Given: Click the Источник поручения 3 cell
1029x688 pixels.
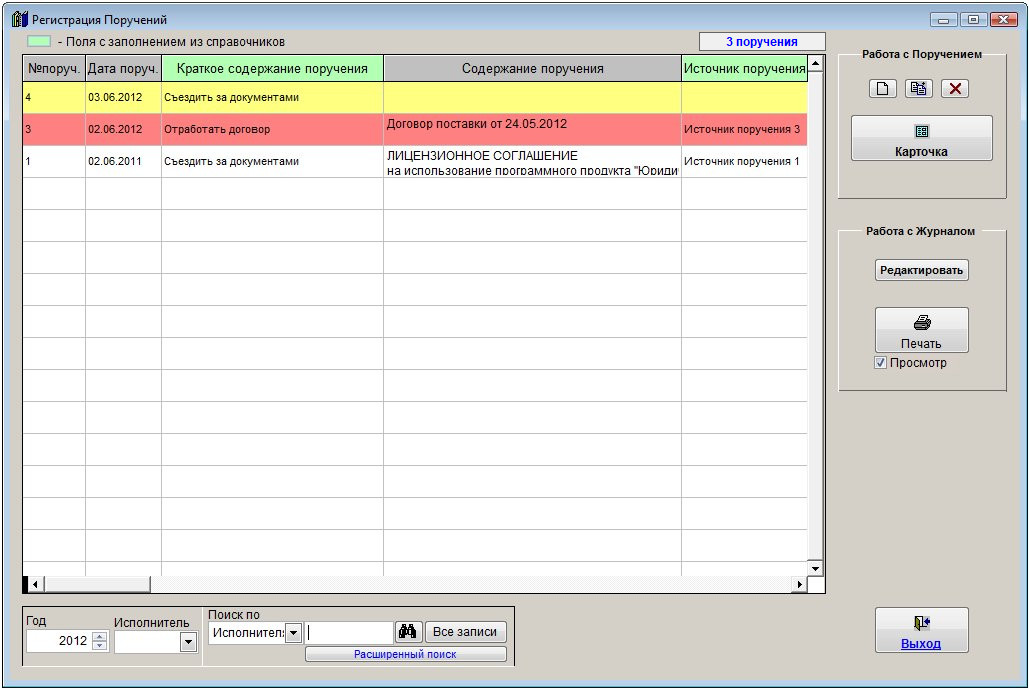Looking at the screenshot, I should coord(744,129).
